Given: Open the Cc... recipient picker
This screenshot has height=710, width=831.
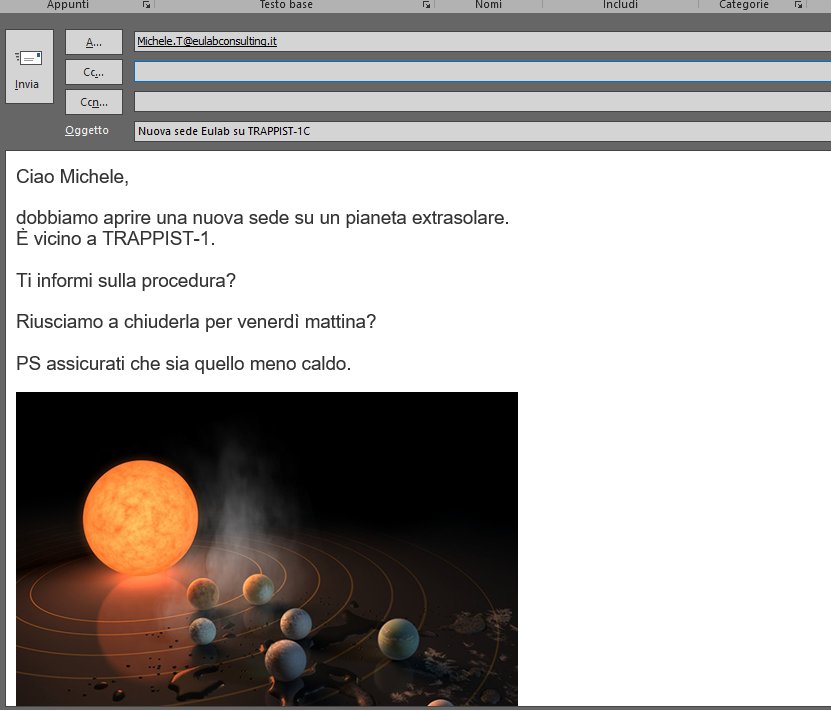Looking at the screenshot, I should 93,71.
